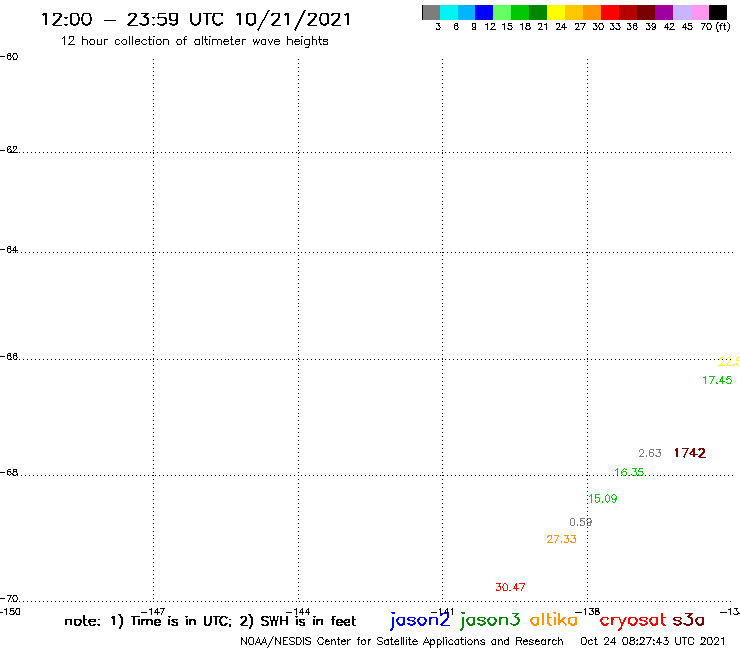Screen dimensions: 740x650
Task: Select the gray 0.59 wave height reading
Action: coord(580,522)
